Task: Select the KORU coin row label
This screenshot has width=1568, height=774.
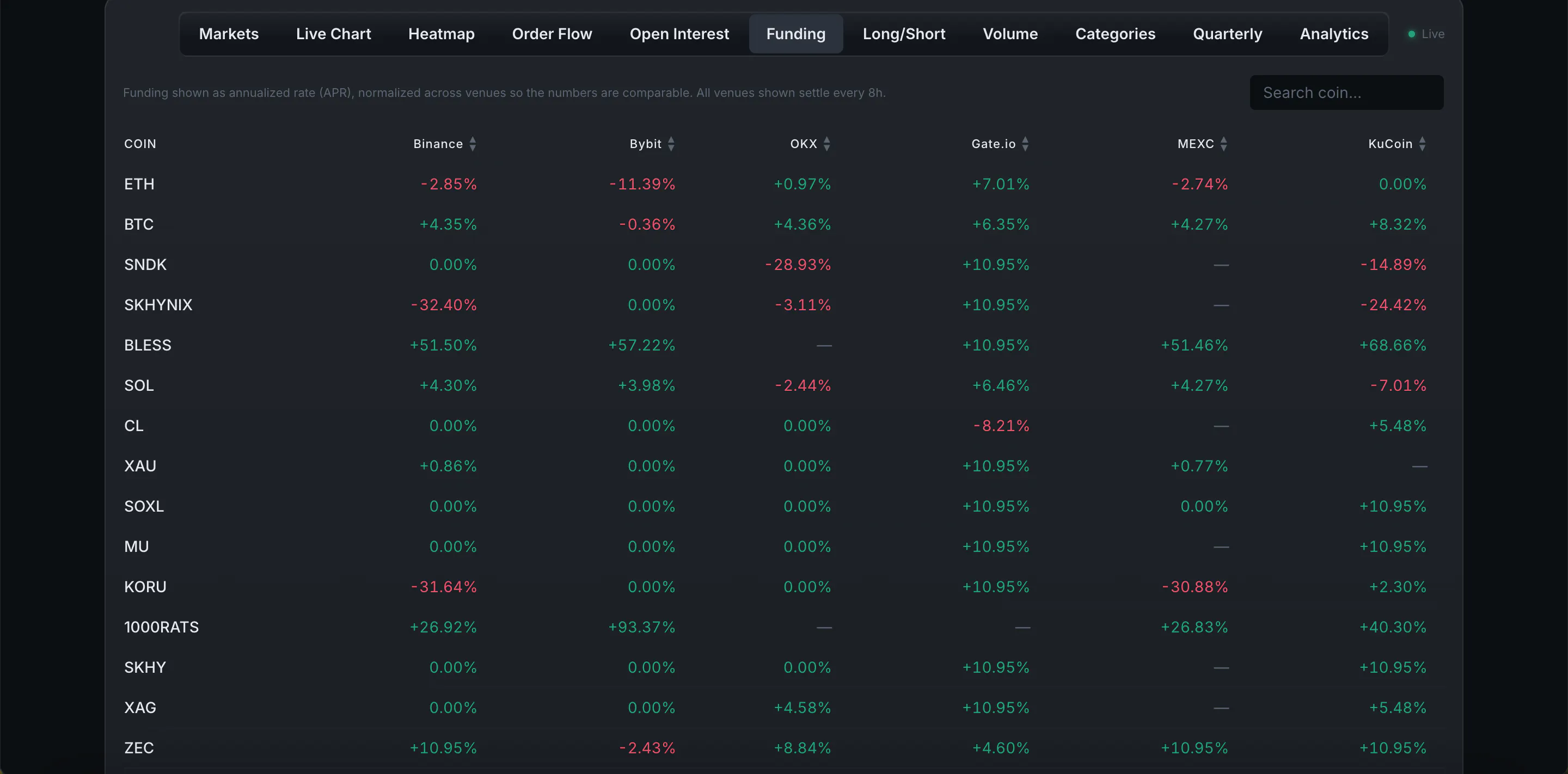Action: point(145,587)
